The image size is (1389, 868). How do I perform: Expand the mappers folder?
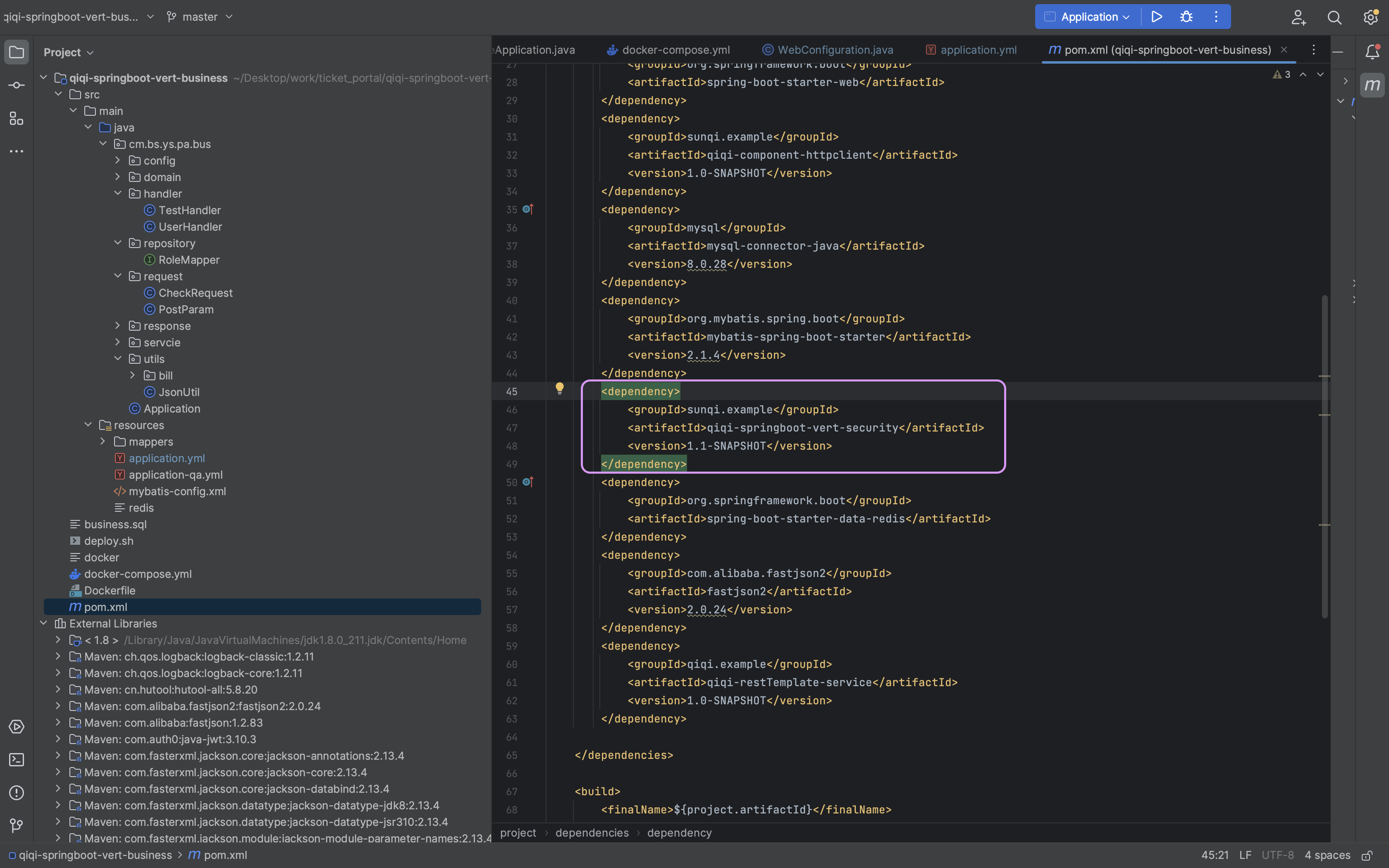click(103, 441)
